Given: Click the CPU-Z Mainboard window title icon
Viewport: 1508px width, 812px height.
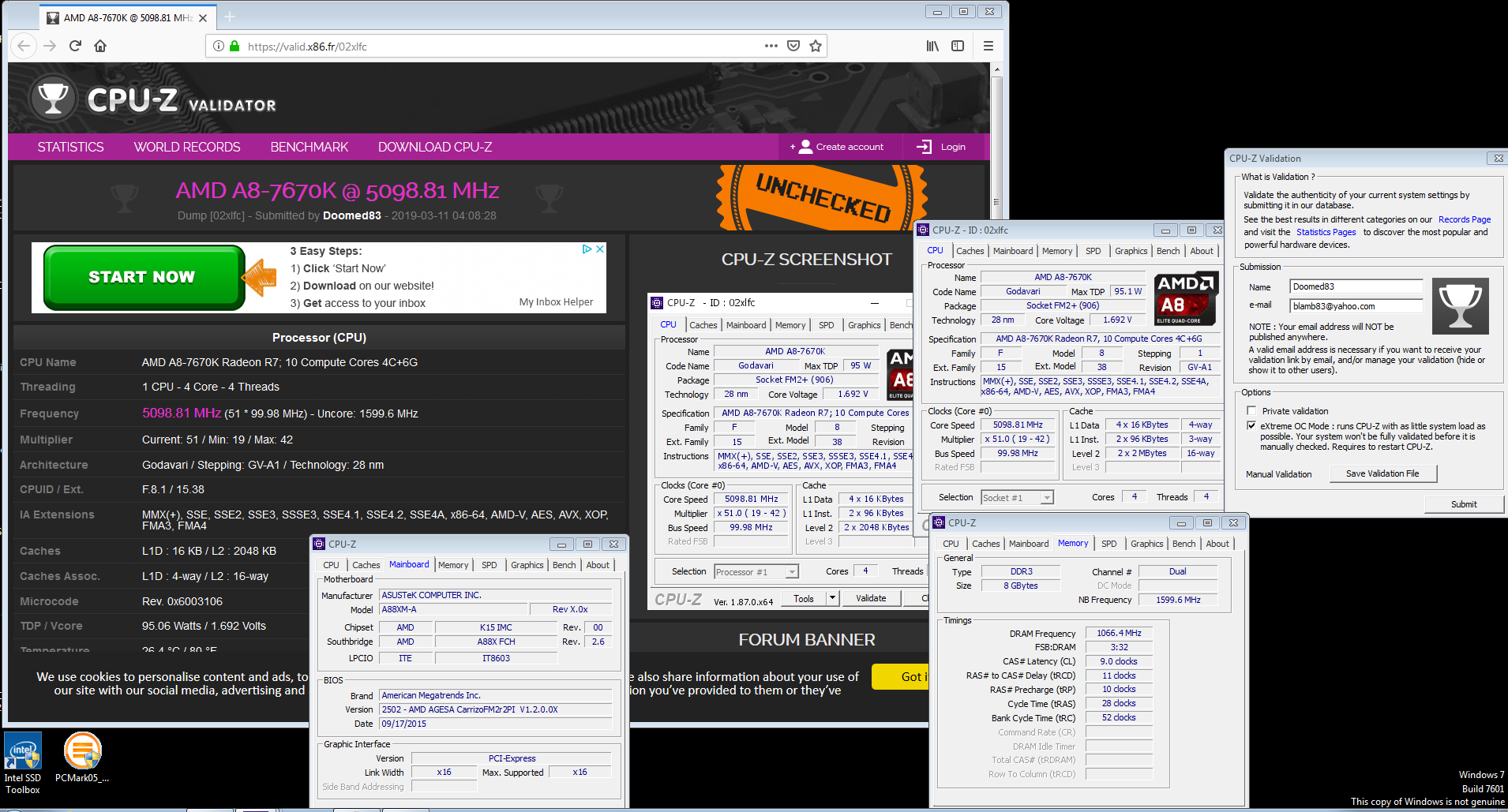Looking at the screenshot, I should coord(320,544).
